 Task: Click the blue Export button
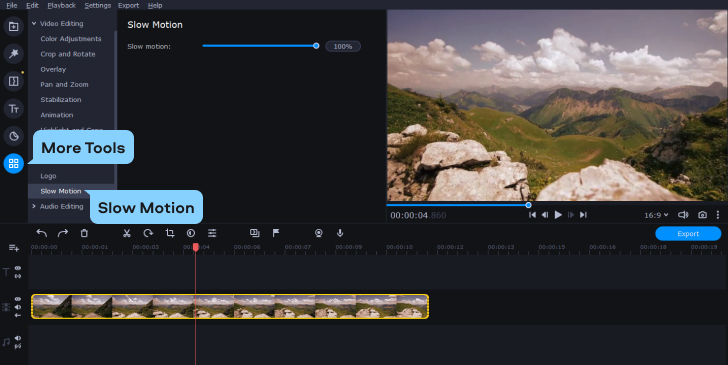coord(688,234)
